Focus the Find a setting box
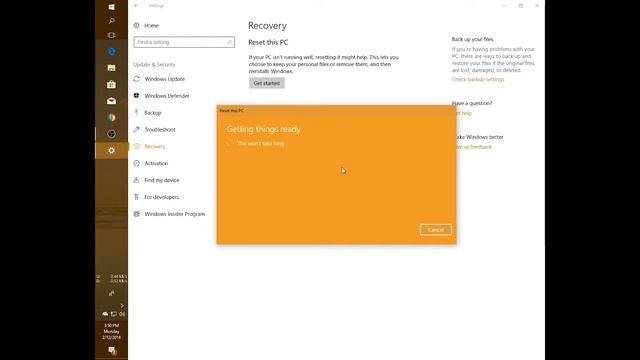 (x=184, y=42)
